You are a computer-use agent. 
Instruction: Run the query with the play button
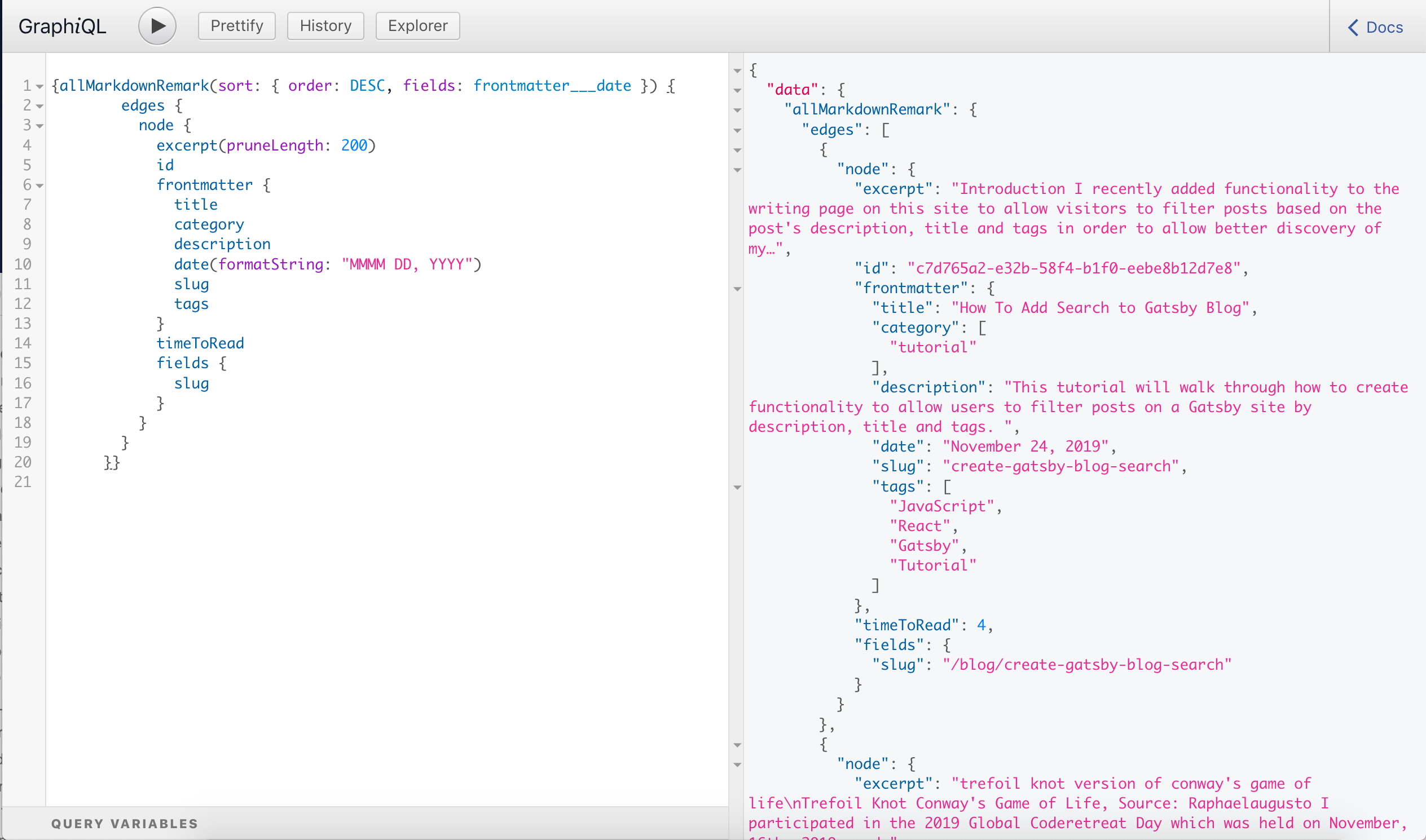tap(157, 25)
